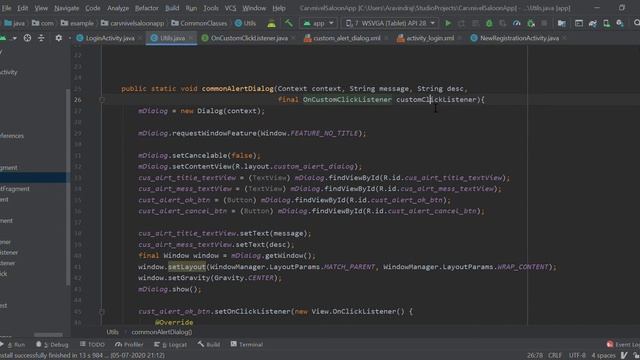Open the SDK Manager icon
The width and height of the screenshot is (640, 360).
(620, 23)
